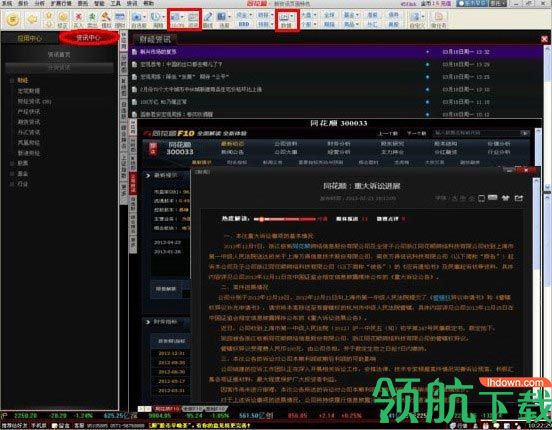The width and height of the screenshot is (552, 430).
Task: Open the 报价 menu
Action: coord(23,4)
